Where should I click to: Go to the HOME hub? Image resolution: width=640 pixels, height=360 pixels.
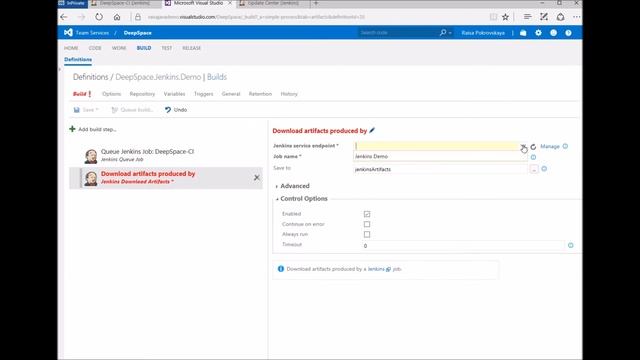click(x=71, y=48)
